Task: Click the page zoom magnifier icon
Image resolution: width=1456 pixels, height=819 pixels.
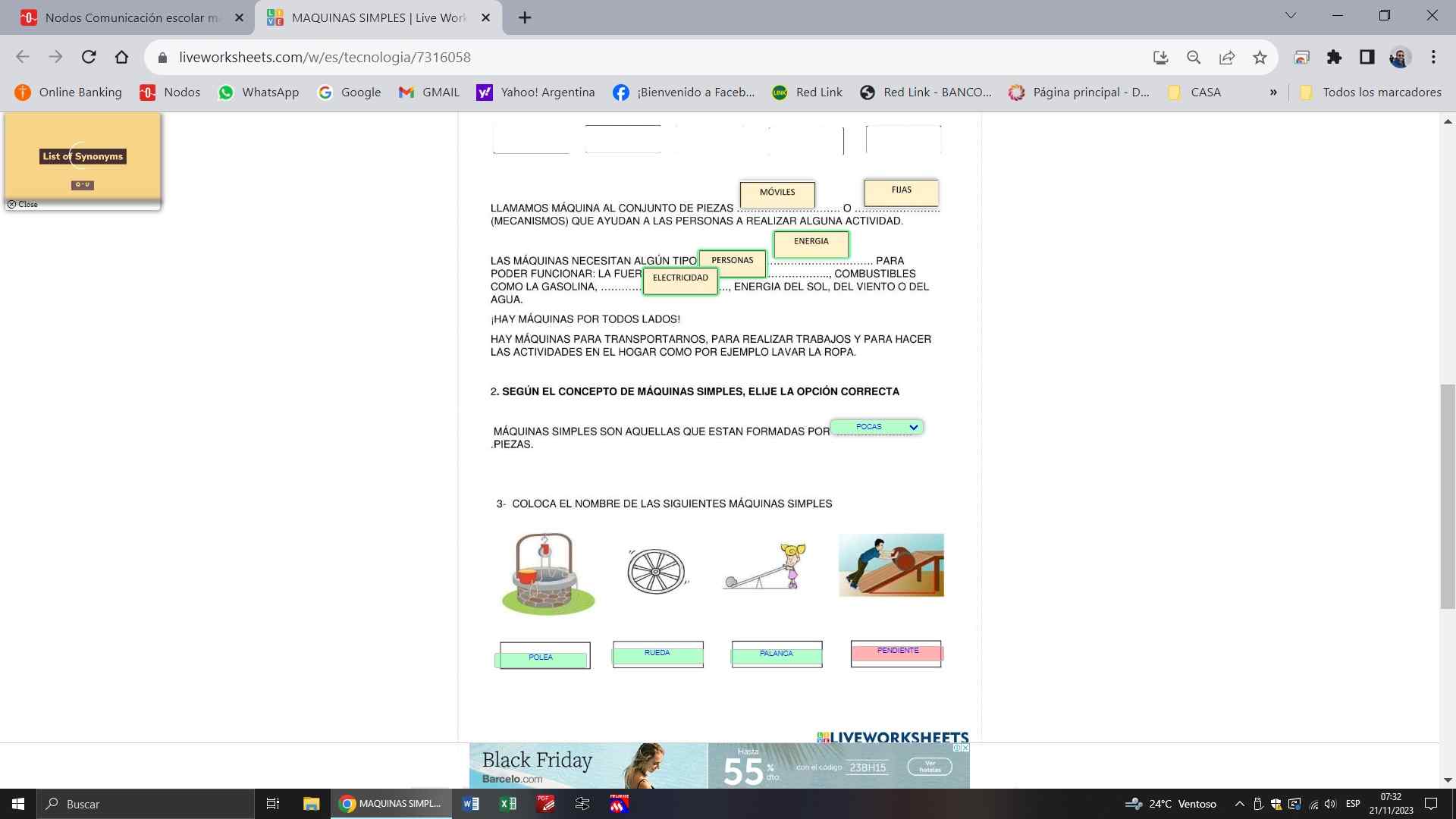Action: (x=1194, y=57)
